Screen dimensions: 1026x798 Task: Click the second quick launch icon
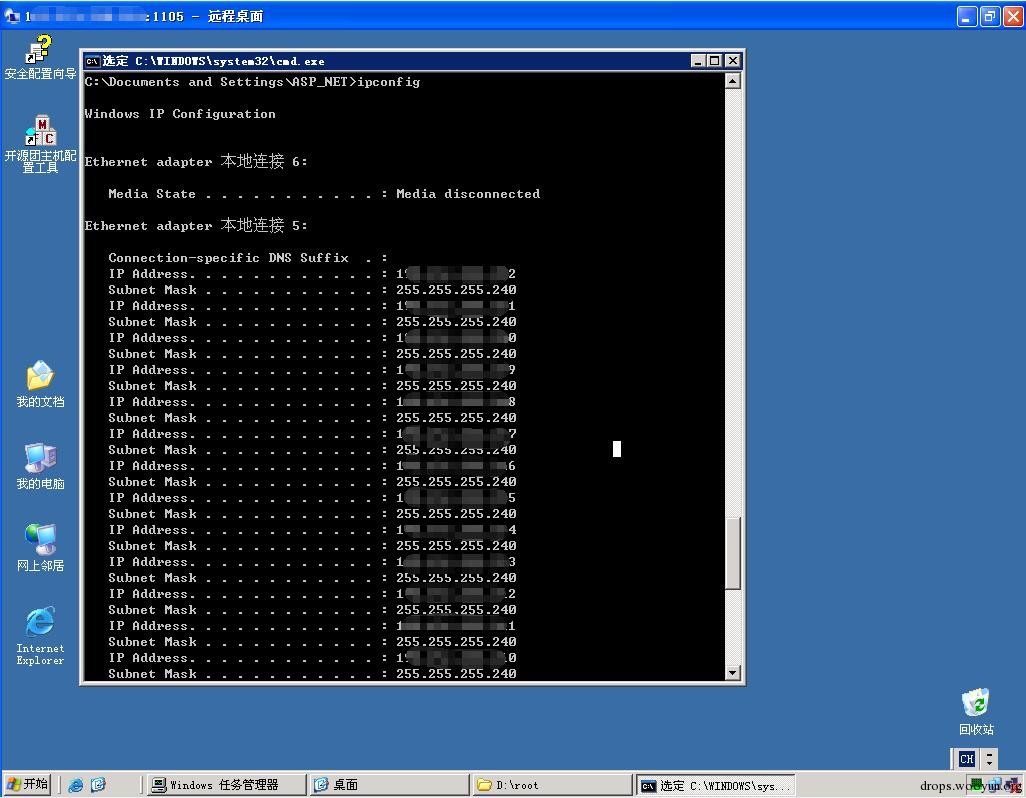tap(98, 784)
